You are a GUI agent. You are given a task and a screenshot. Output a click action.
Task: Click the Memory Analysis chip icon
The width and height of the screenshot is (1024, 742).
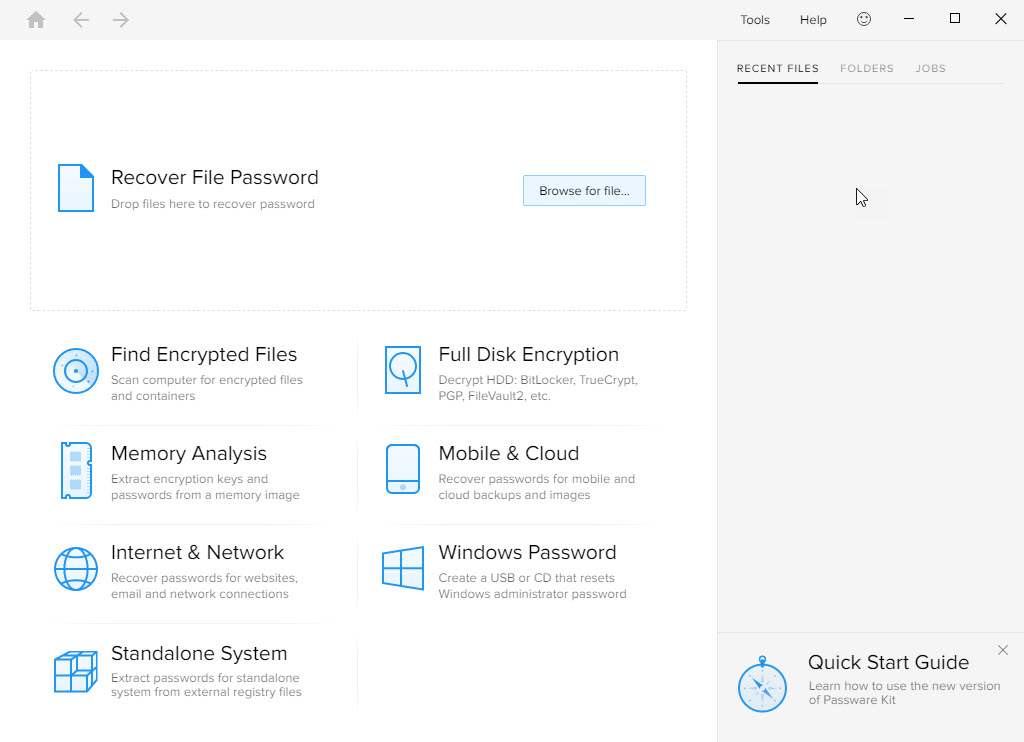tap(76, 470)
